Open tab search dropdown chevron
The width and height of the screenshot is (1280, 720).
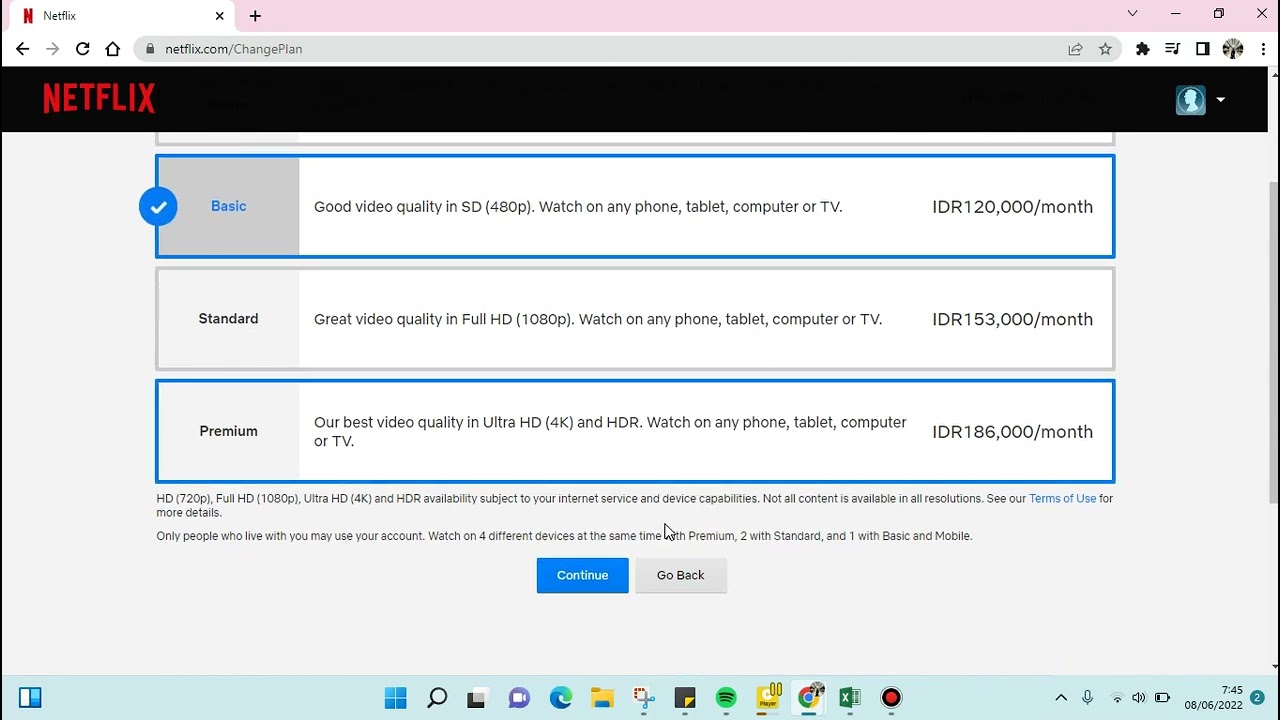(1132, 14)
